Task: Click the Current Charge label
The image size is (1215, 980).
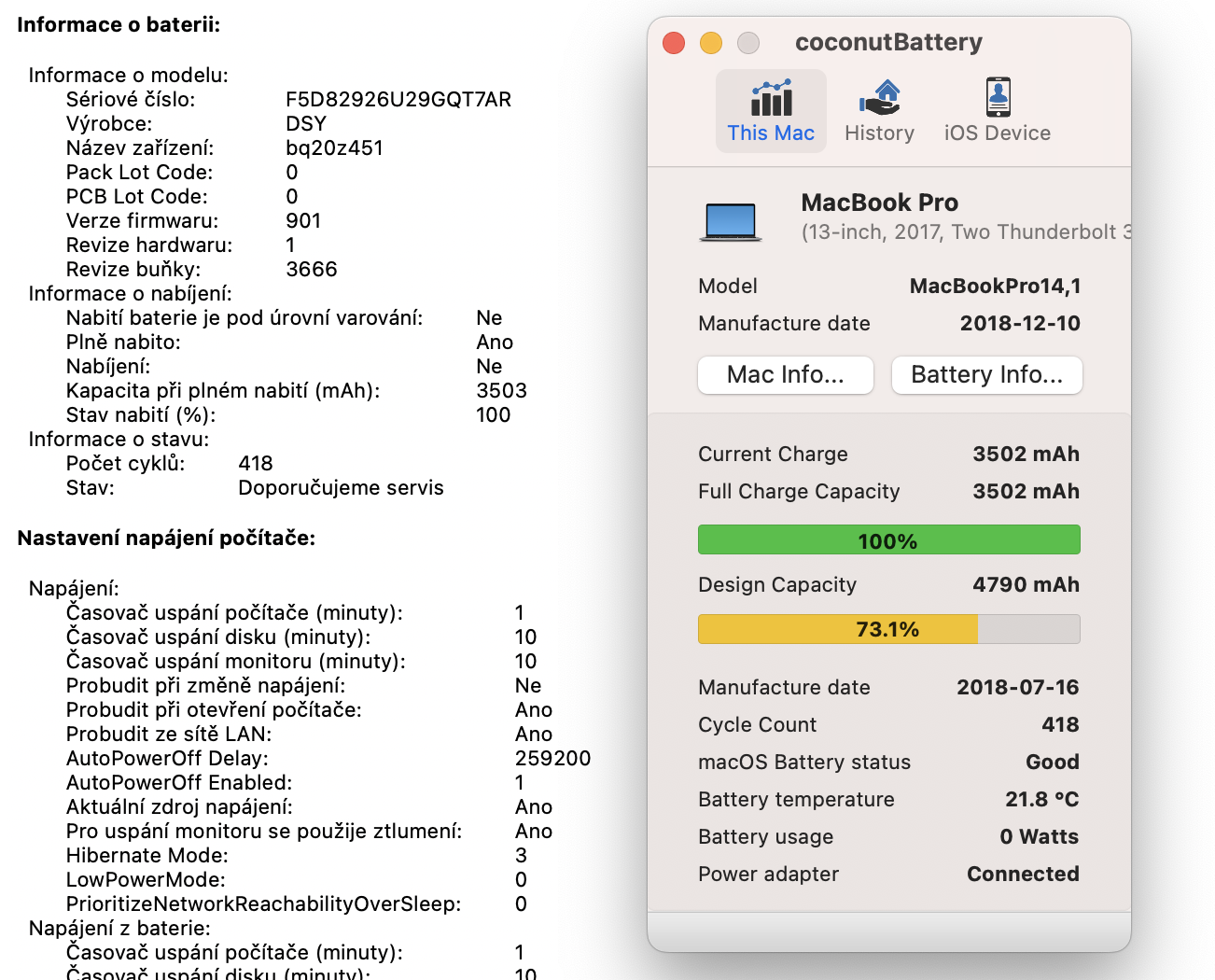Action: 773,455
